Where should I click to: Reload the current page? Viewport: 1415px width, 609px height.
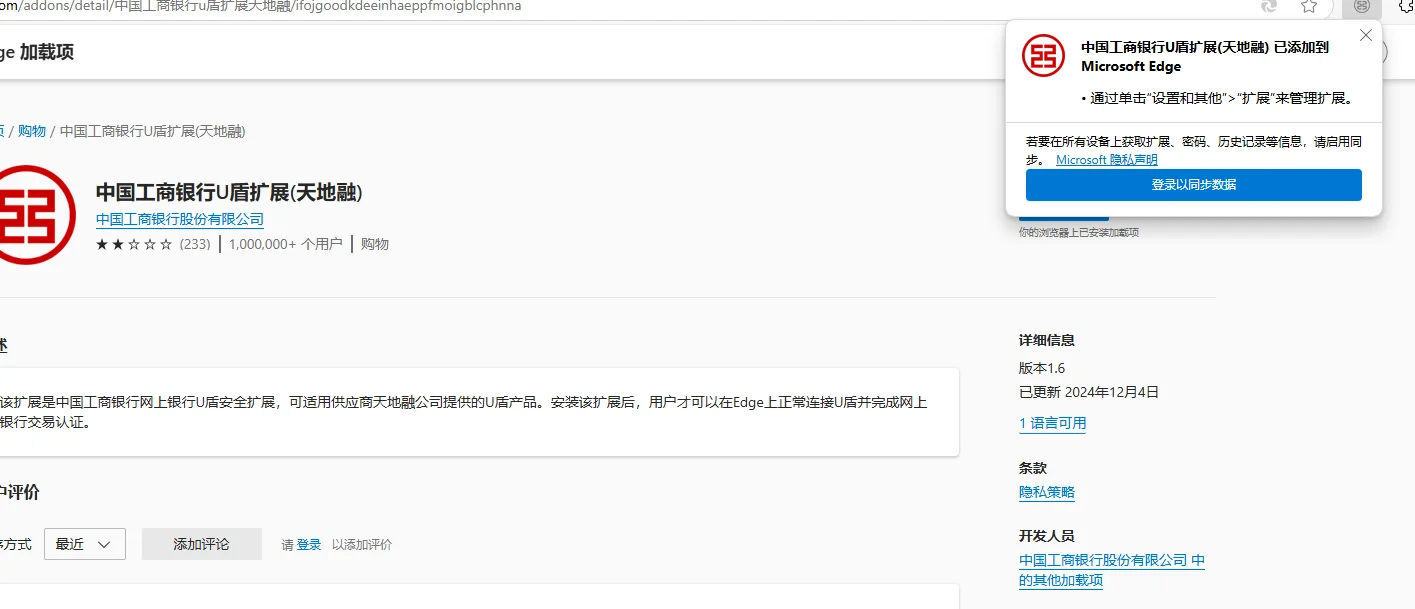(1268, 6)
